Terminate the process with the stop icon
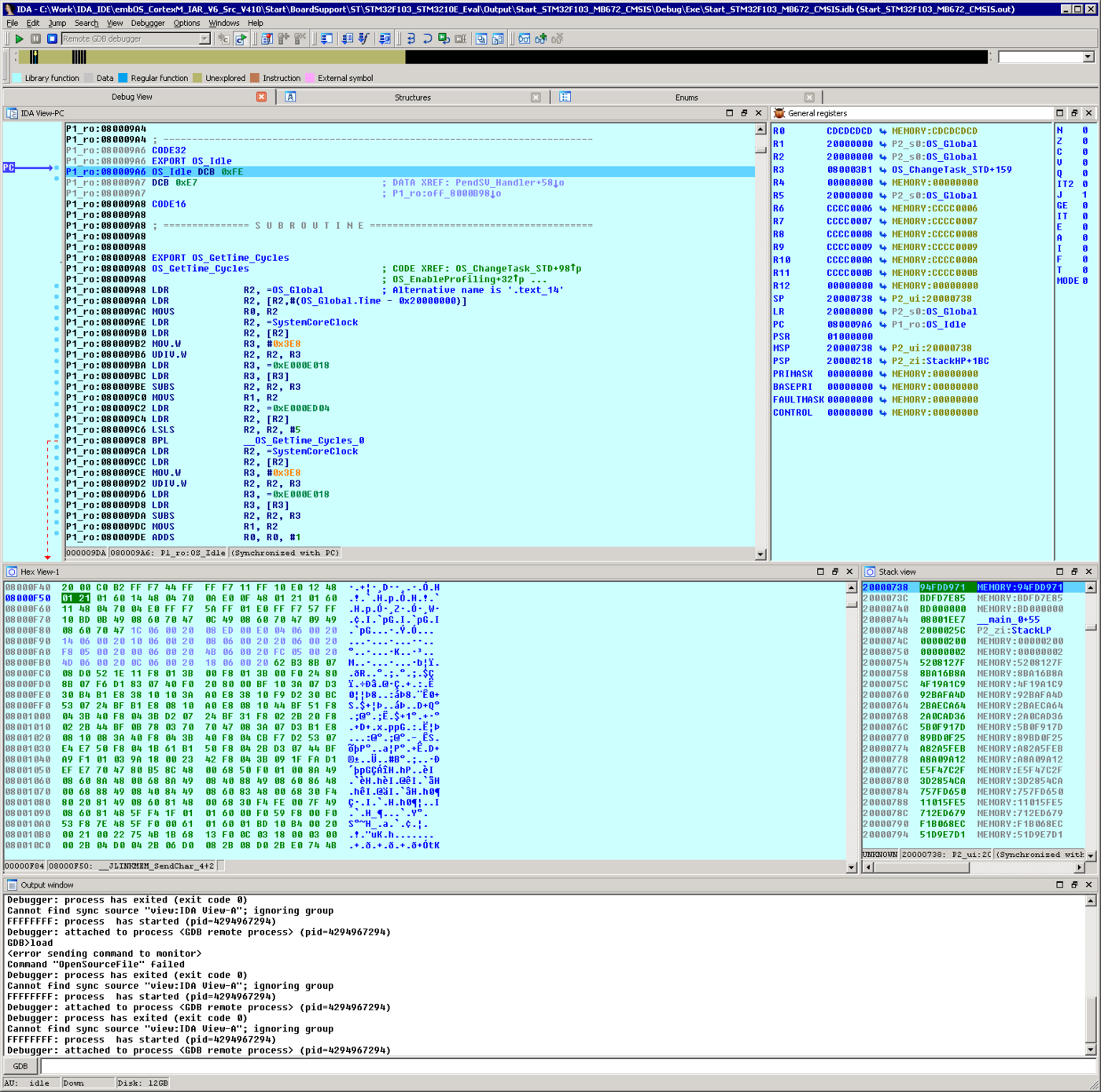 click(52, 39)
